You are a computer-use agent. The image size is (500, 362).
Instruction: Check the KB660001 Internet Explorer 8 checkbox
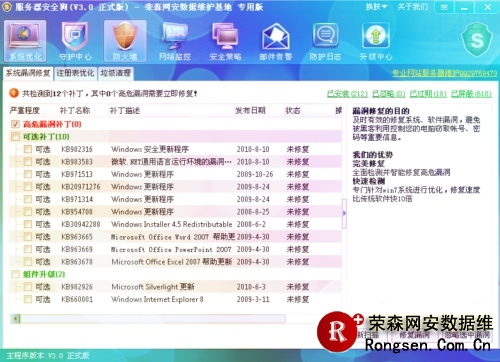pos(28,299)
